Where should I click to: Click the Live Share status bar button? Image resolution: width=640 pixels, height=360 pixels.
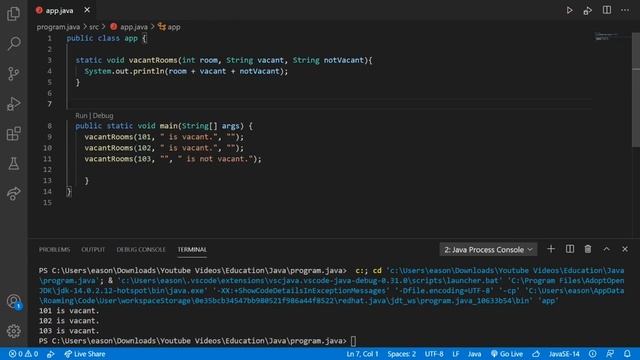[85, 354]
